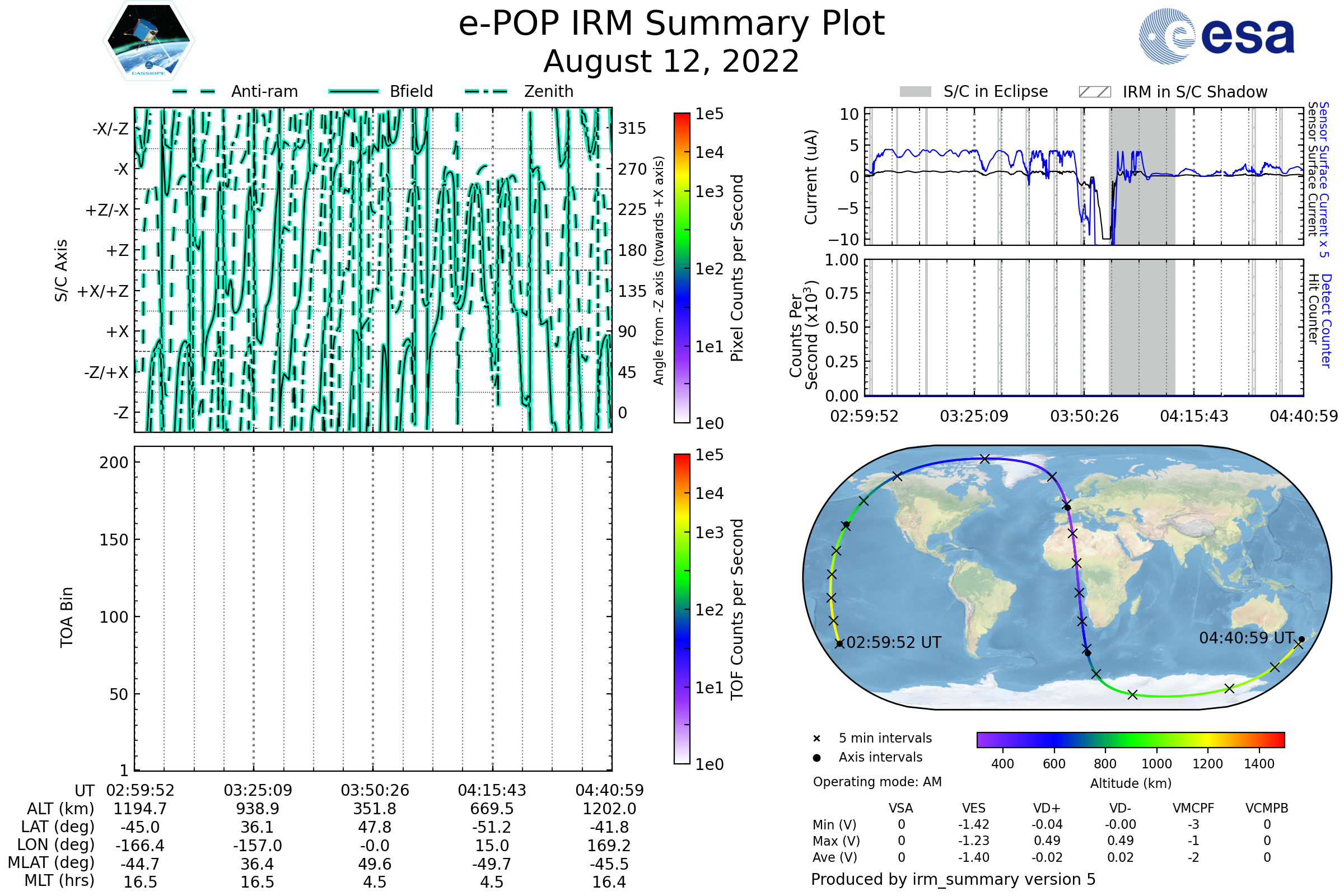The width and height of the screenshot is (1344, 896).
Task: Click the Anti-ram dashed line legend marker
Action: [194, 91]
